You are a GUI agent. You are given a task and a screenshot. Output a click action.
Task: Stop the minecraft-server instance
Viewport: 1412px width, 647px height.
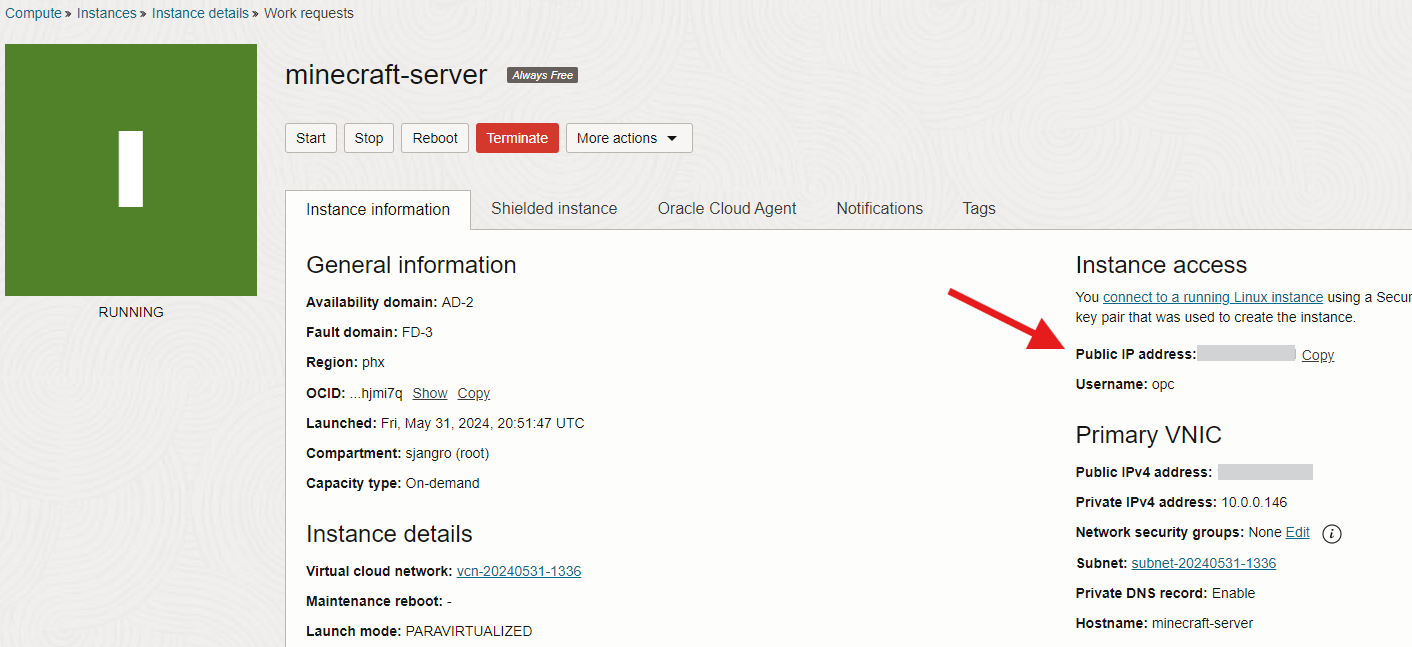[x=368, y=138]
